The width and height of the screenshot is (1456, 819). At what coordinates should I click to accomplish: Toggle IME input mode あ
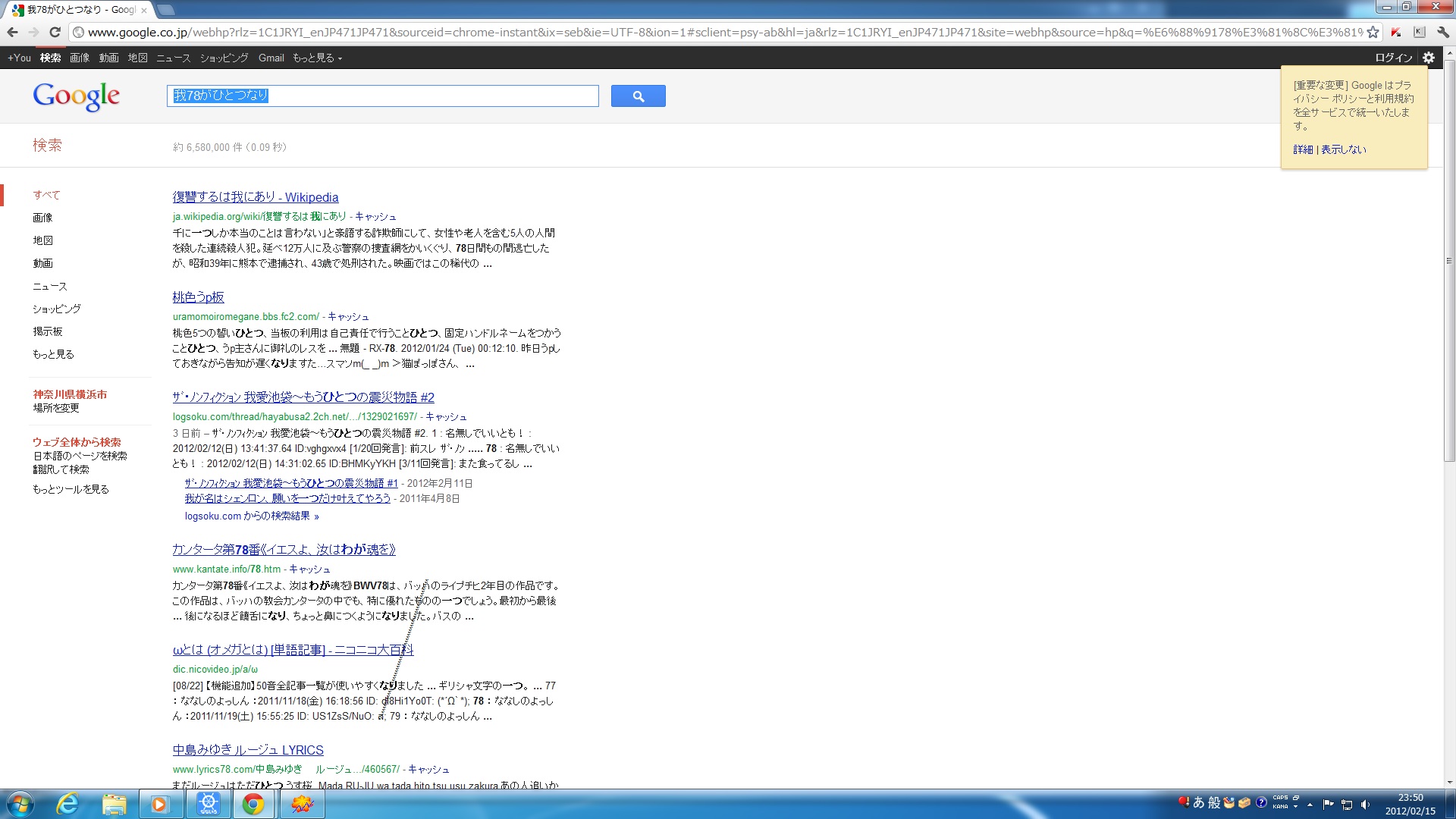[x=1199, y=802]
